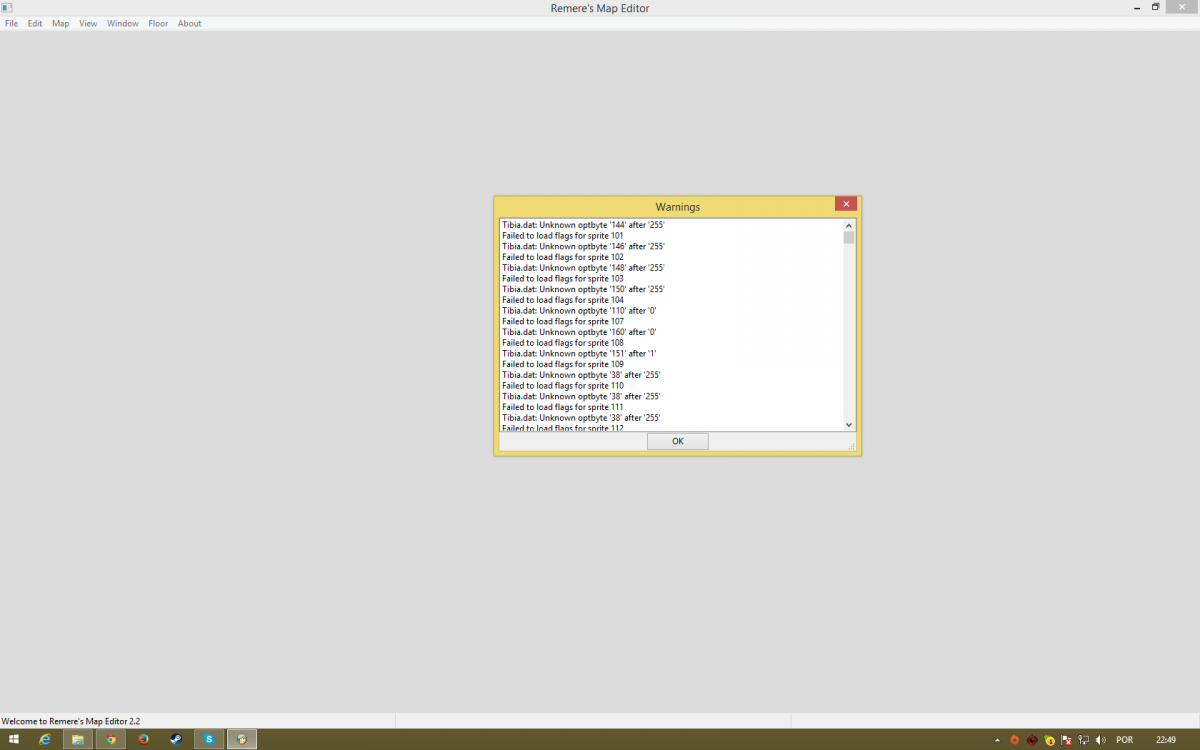Select the line with optbyte '148'
The image size is (1200, 750).
coord(583,268)
